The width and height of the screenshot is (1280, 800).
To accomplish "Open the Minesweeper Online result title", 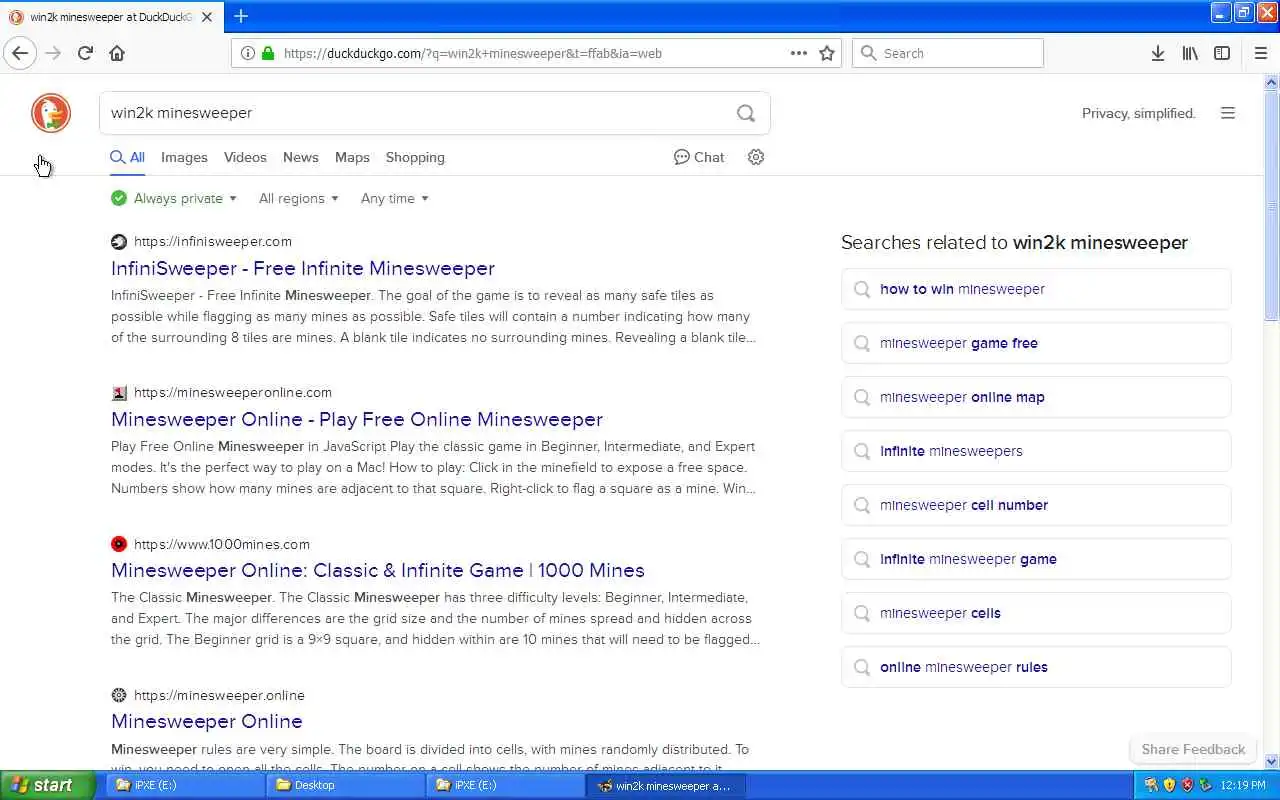I will (207, 721).
